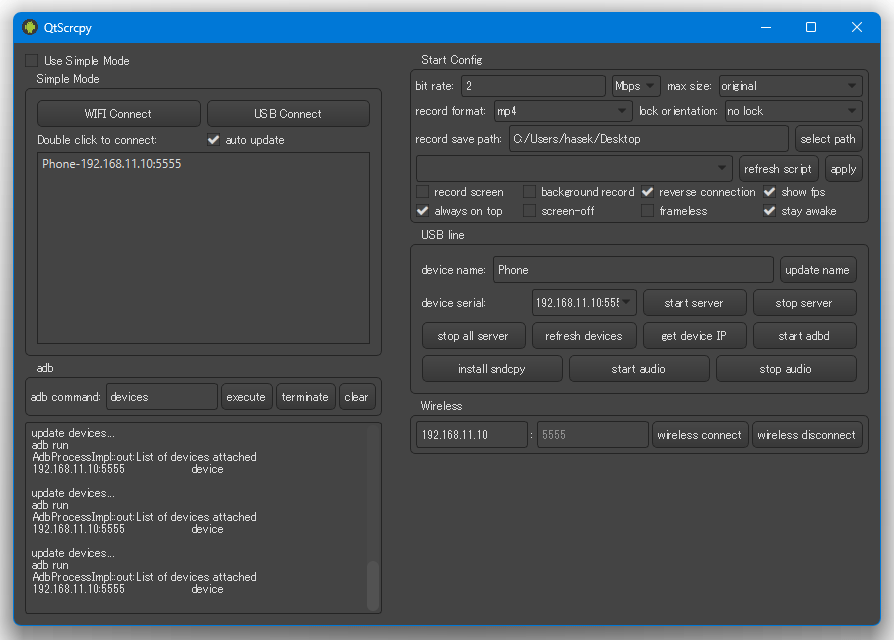Enable the Use Simple Mode checkbox
The height and width of the screenshot is (640, 894).
coord(32,61)
